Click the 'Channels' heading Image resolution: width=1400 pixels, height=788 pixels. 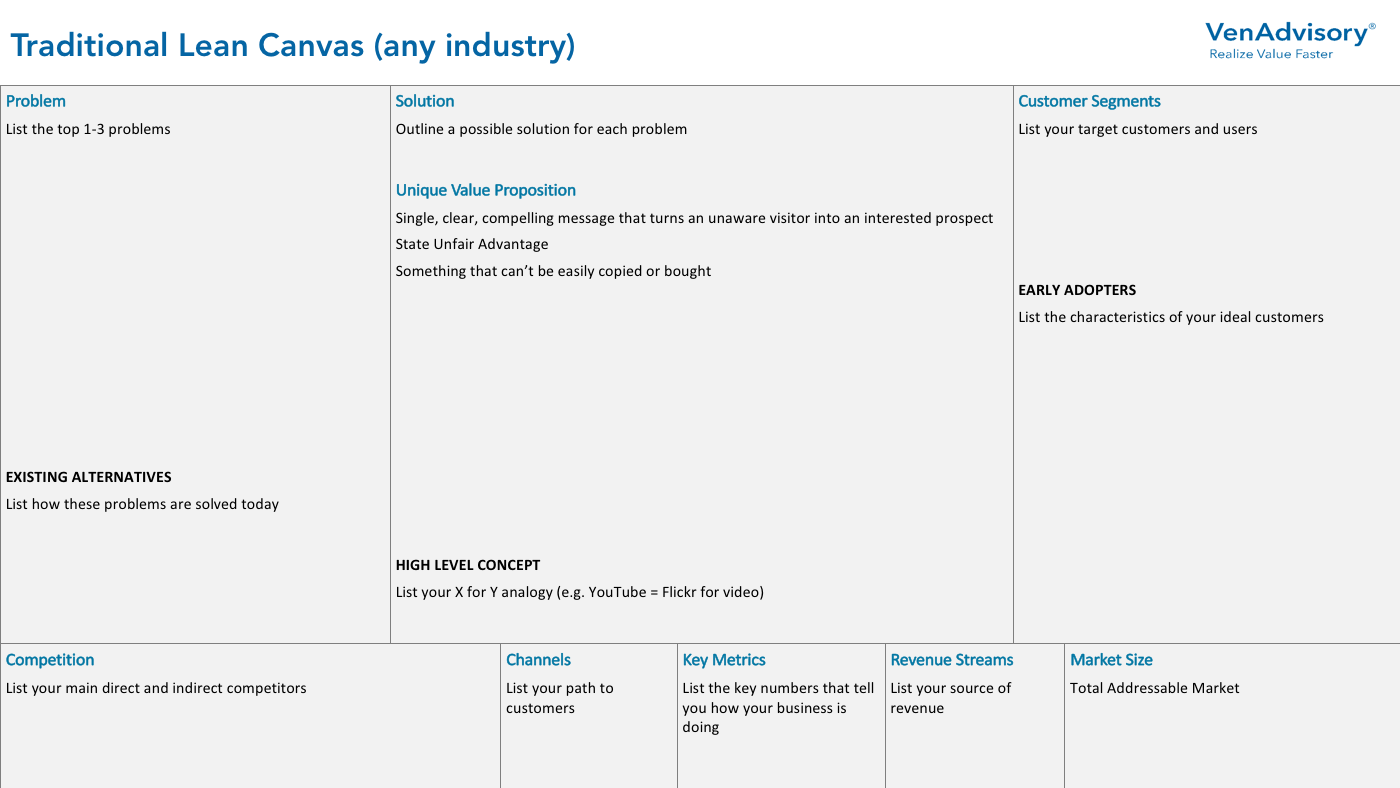pos(538,660)
